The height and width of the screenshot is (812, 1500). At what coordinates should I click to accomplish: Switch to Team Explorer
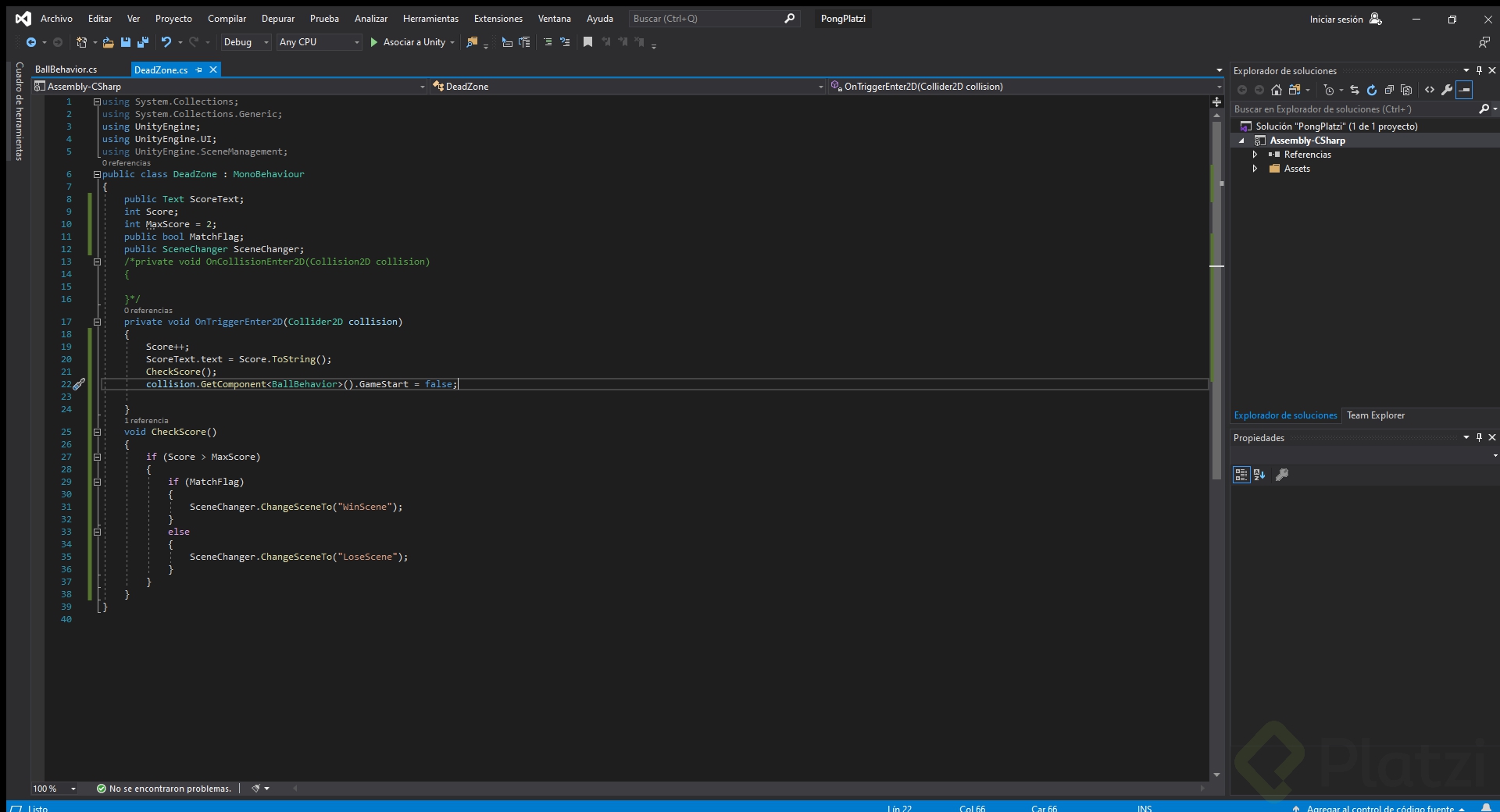tap(1376, 415)
